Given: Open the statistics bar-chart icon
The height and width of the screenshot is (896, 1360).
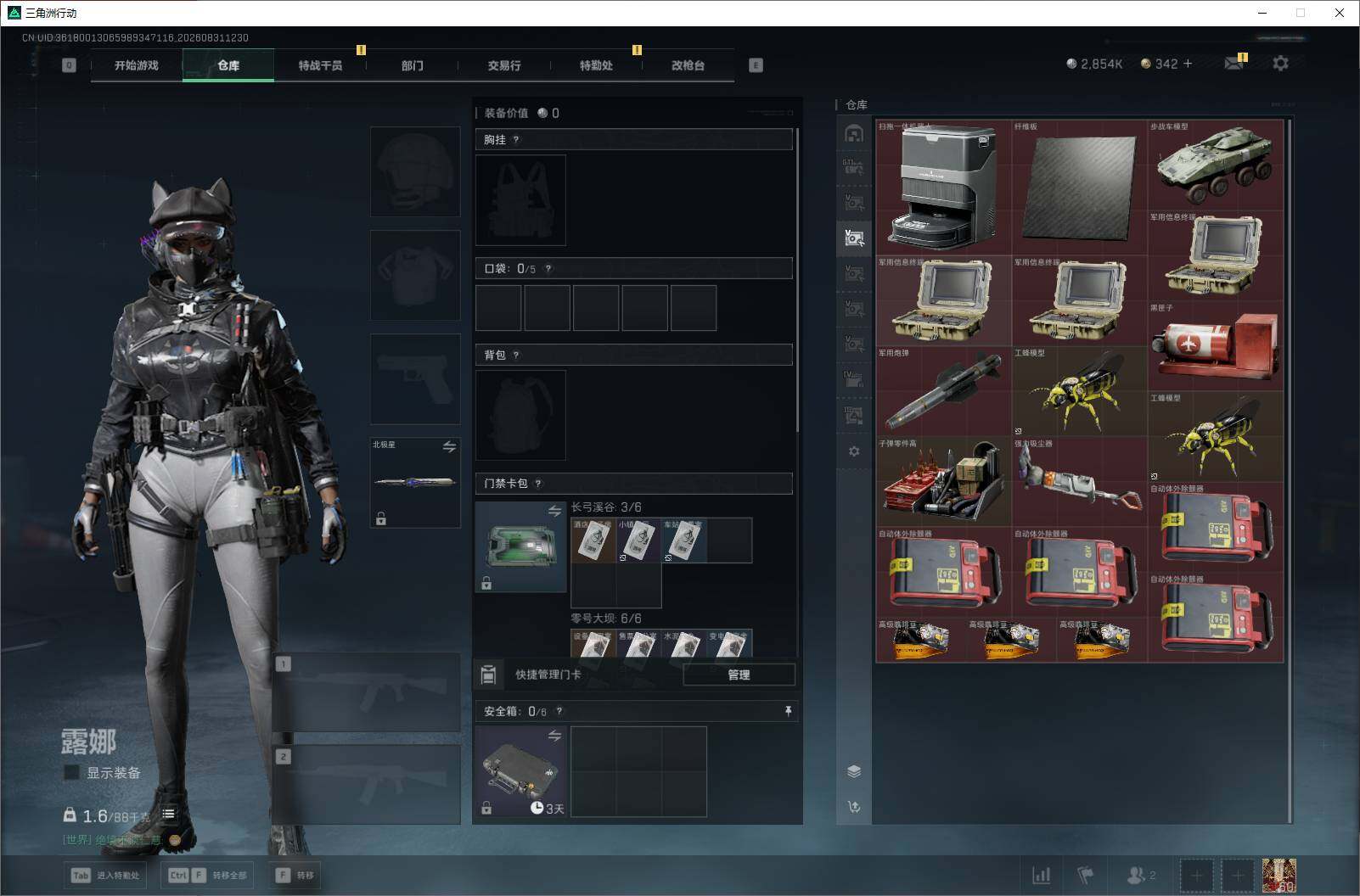Looking at the screenshot, I should [1041, 875].
